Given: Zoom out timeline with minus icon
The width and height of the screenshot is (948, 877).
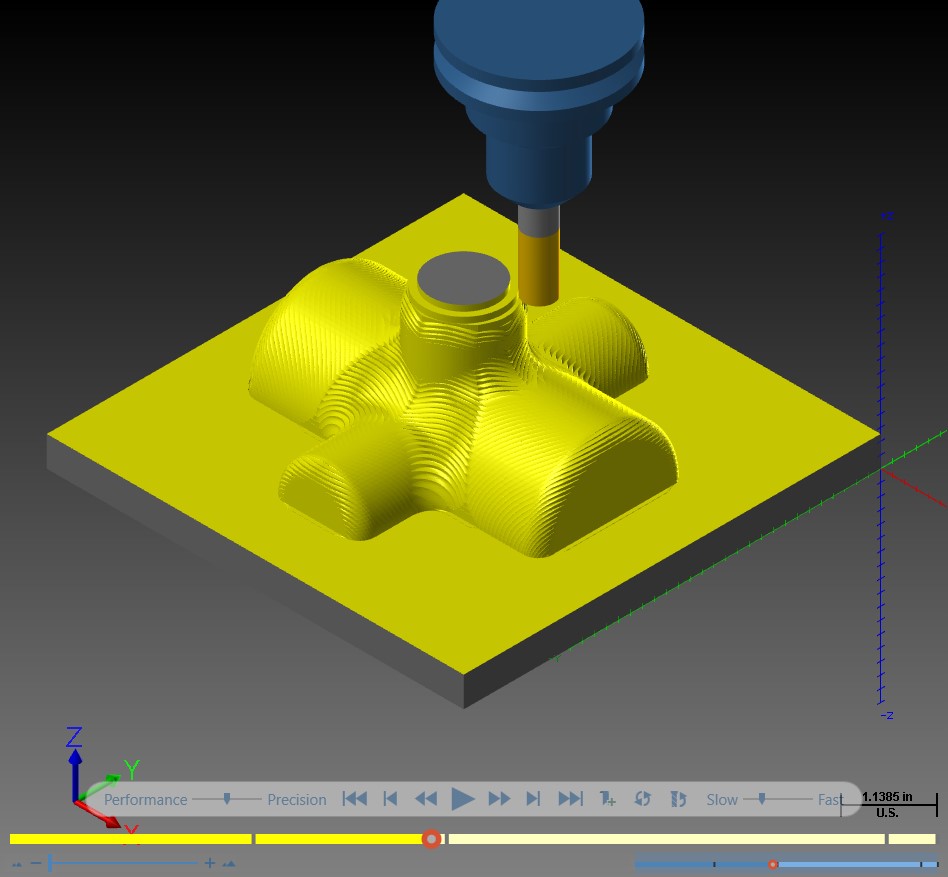Looking at the screenshot, I should pos(36,862).
